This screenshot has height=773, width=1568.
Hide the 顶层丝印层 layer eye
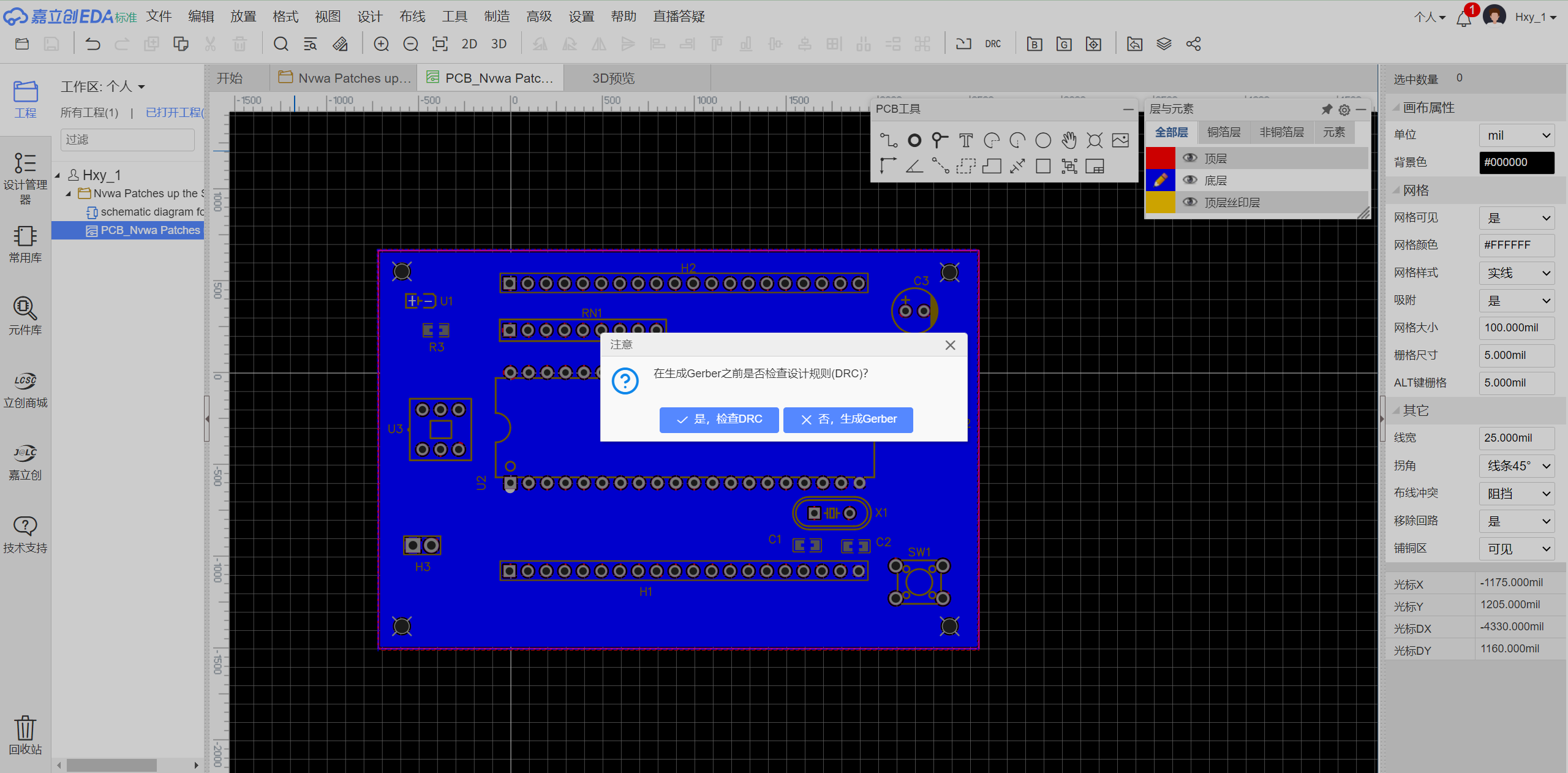tap(1189, 202)
